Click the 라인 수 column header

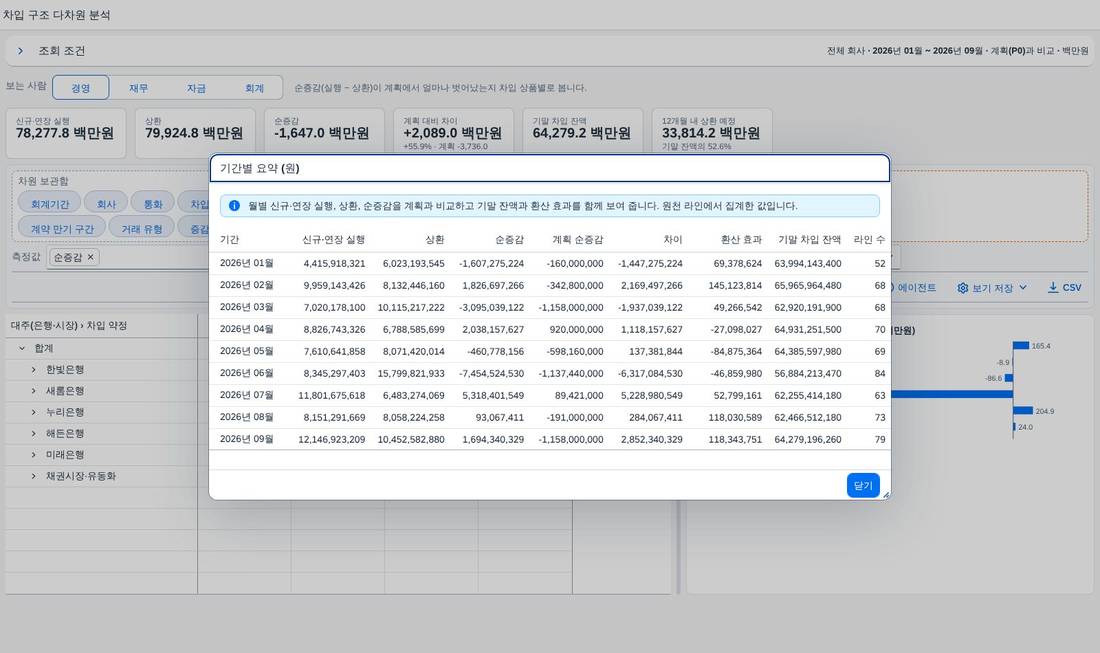click(869, 239)
